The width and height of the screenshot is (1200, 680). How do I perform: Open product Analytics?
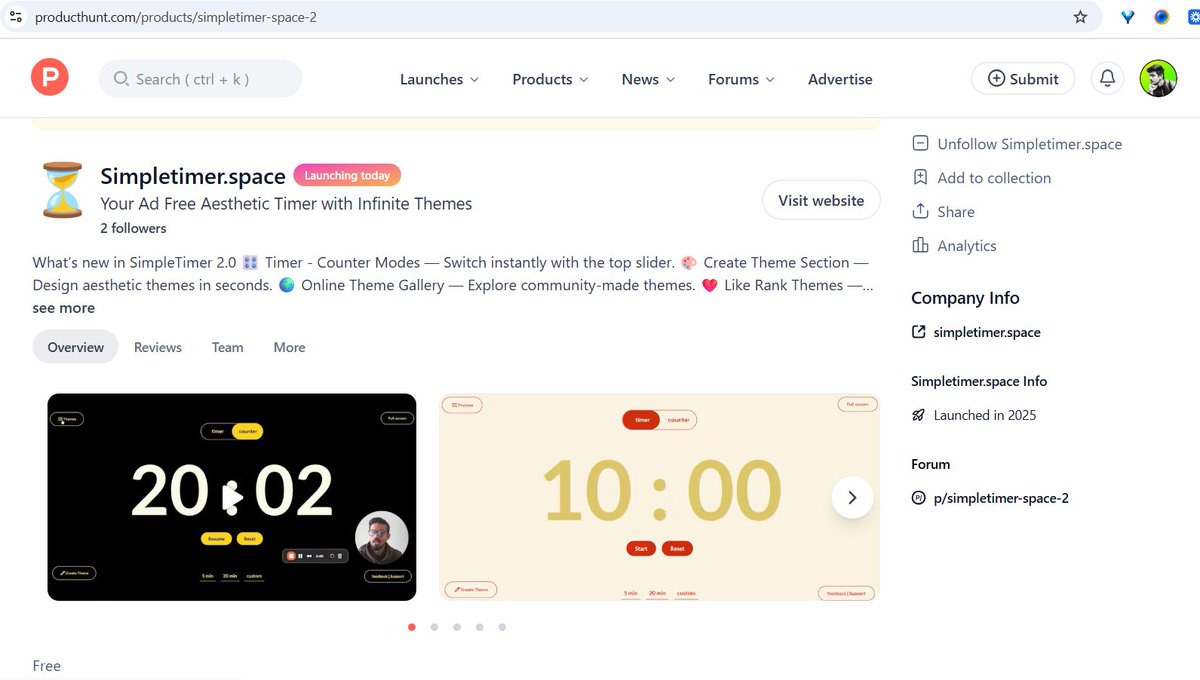954,246
